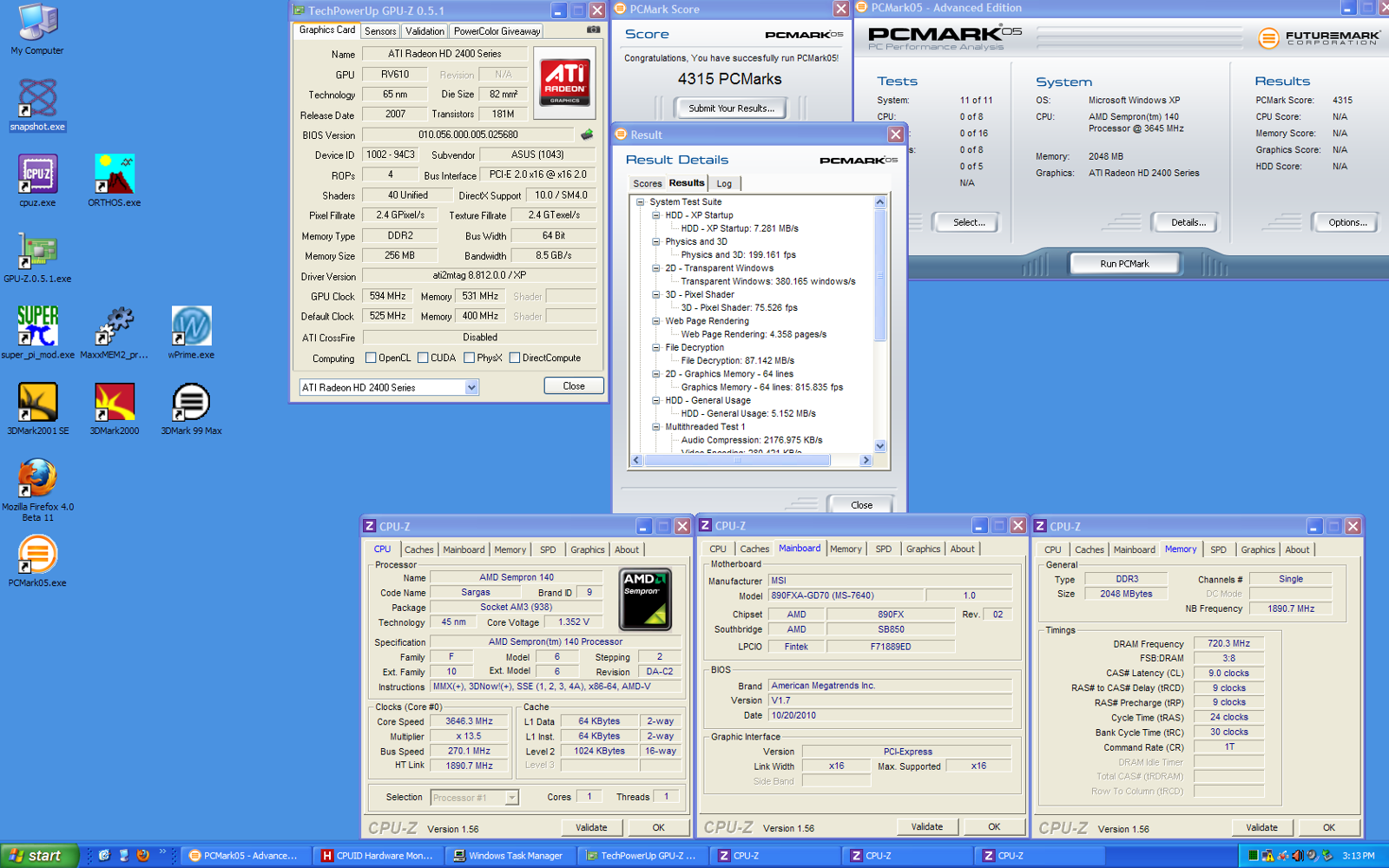Click Submit Your Results button

[731, 108]
